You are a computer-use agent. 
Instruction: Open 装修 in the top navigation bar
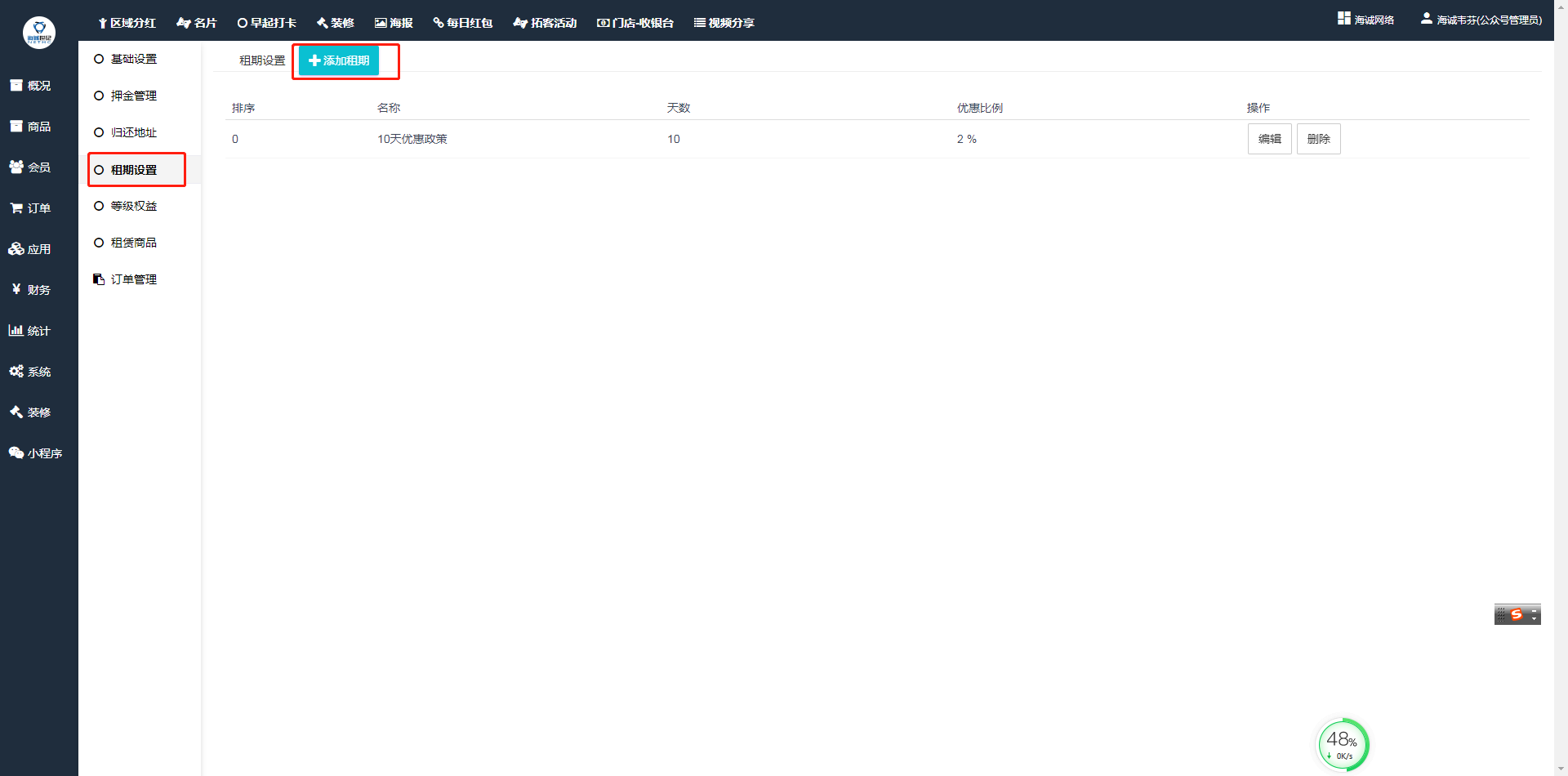pos(336,23)
